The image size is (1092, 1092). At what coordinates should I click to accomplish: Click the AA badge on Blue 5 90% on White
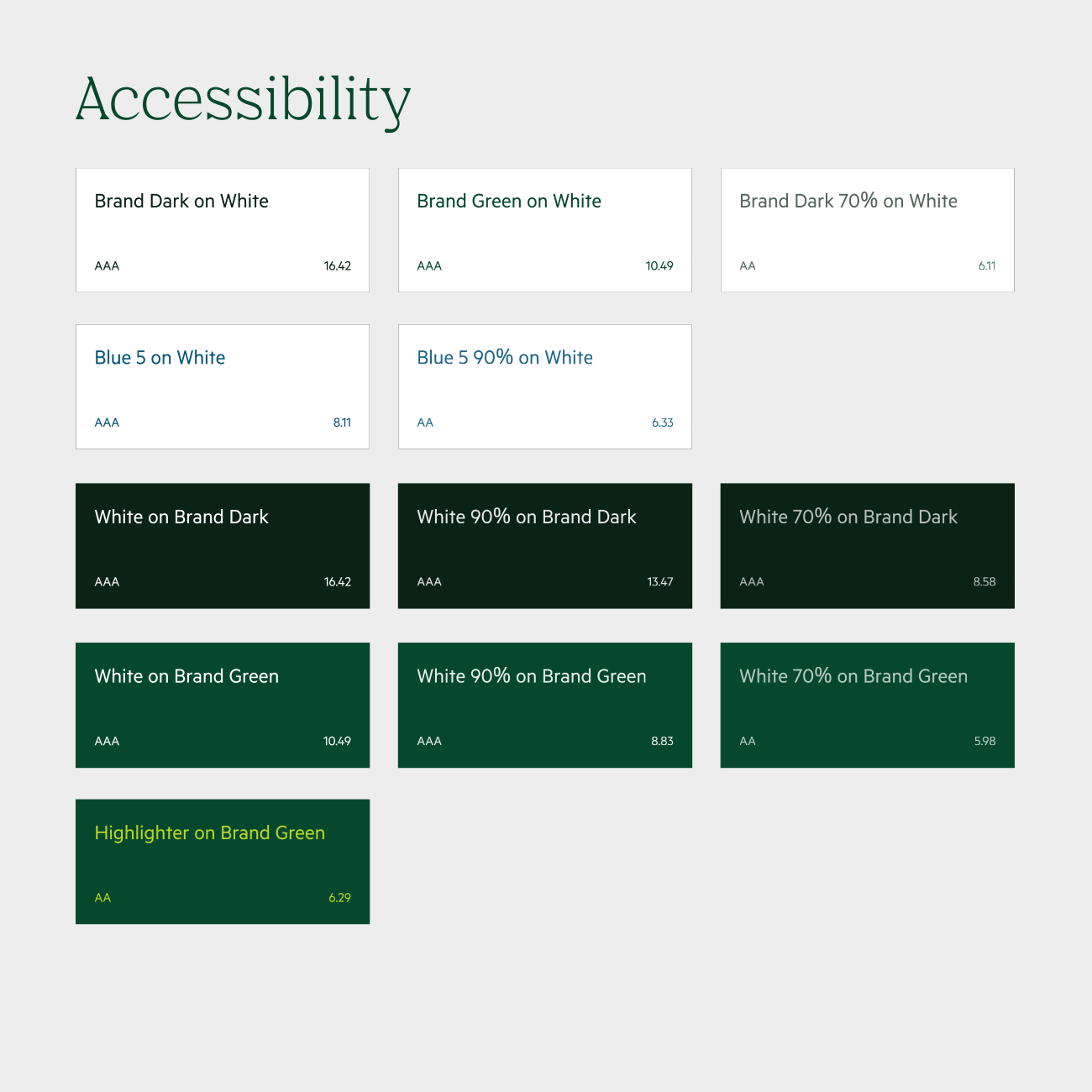coord(425,423)
